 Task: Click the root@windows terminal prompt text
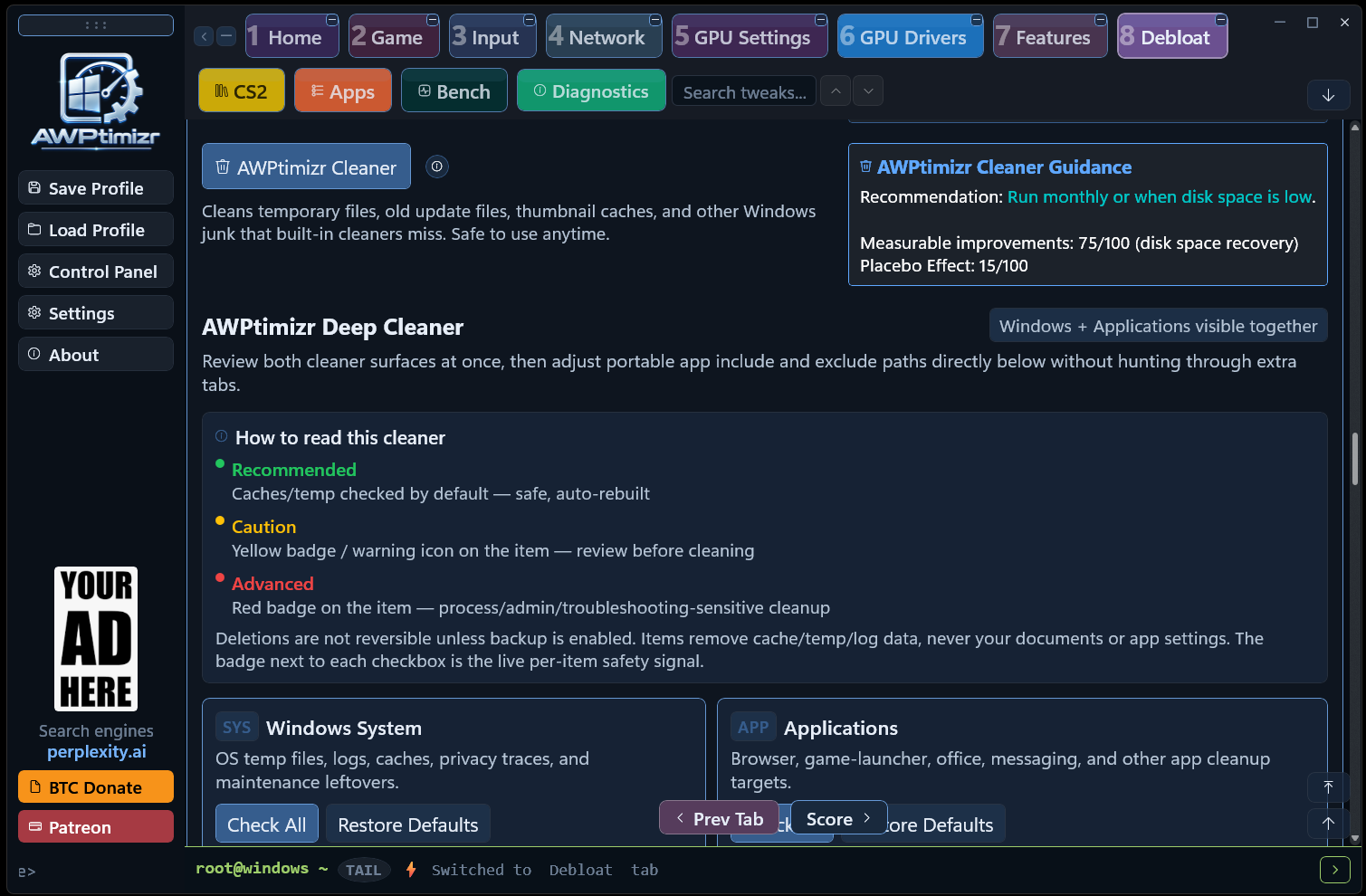pos(262,869)
